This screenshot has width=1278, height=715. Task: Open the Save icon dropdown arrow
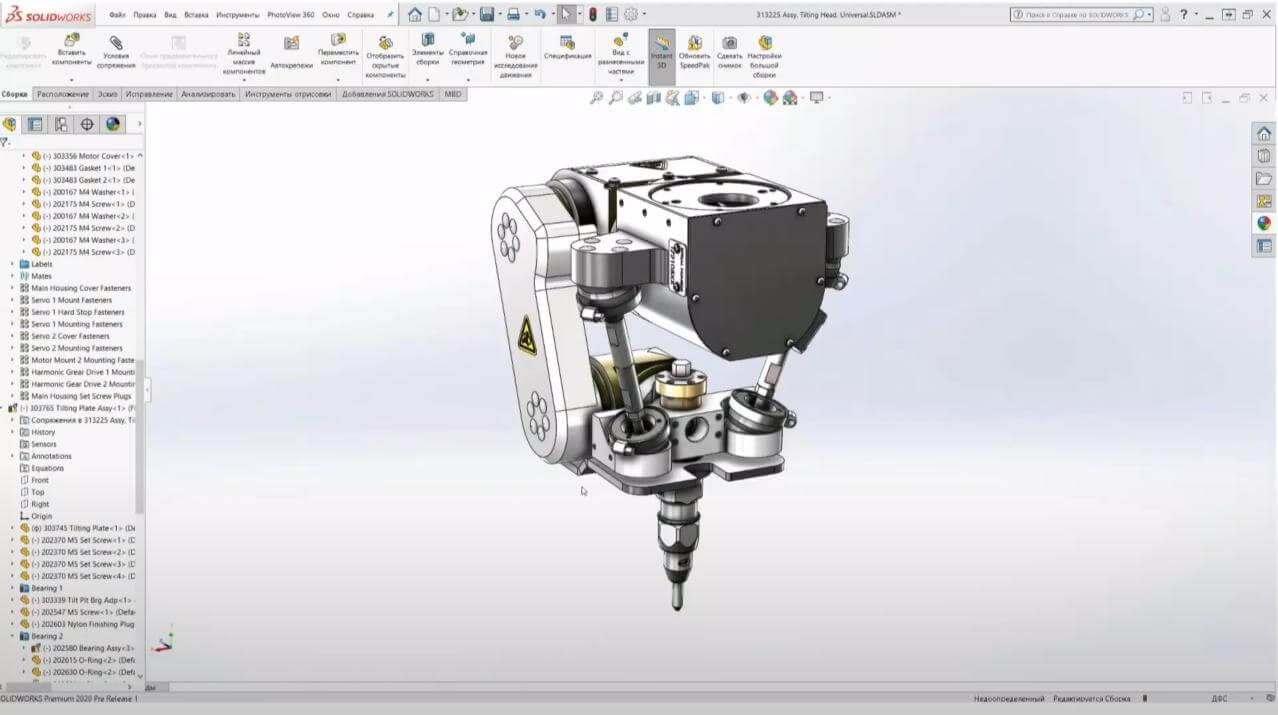pos(498,15)
